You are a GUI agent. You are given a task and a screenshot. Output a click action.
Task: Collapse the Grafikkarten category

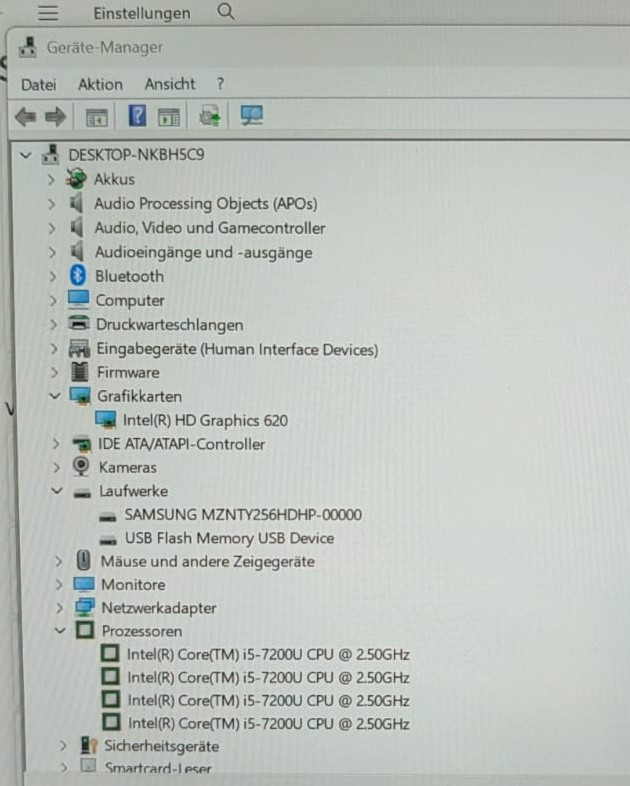(x=55, y=396)
